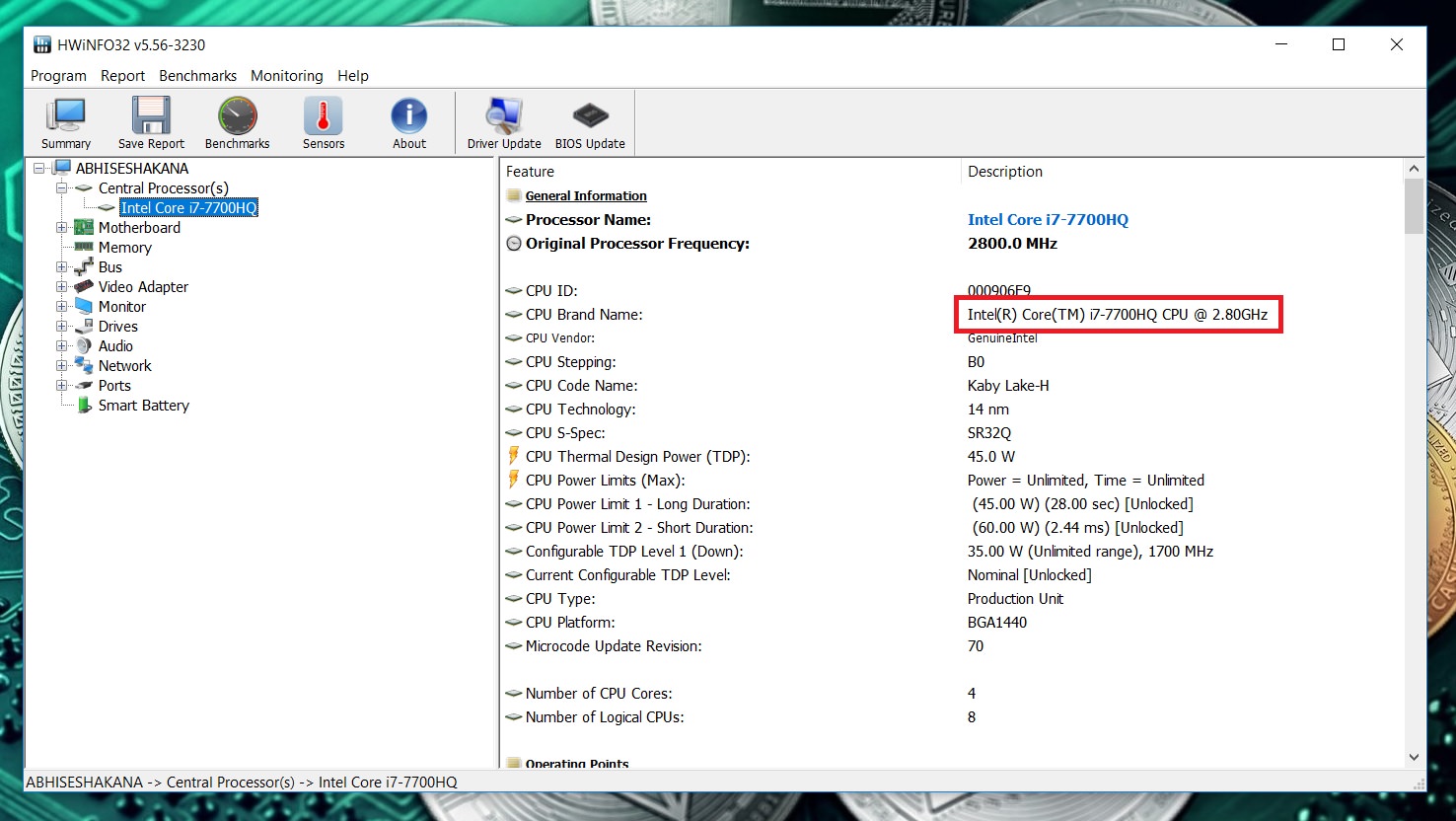Select the Number of CPU Cores row
The width and height of the screenshot is (1456, 821).
click(x=951, y=694)
